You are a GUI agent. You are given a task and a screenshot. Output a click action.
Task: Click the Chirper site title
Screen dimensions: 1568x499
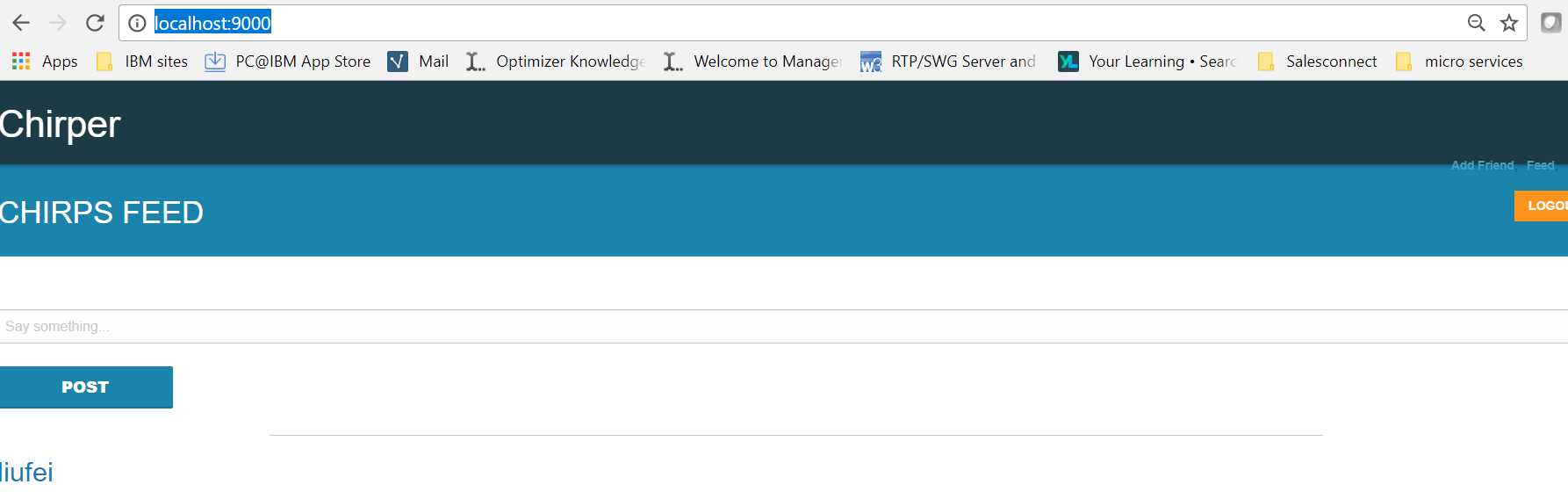point(60,125)
